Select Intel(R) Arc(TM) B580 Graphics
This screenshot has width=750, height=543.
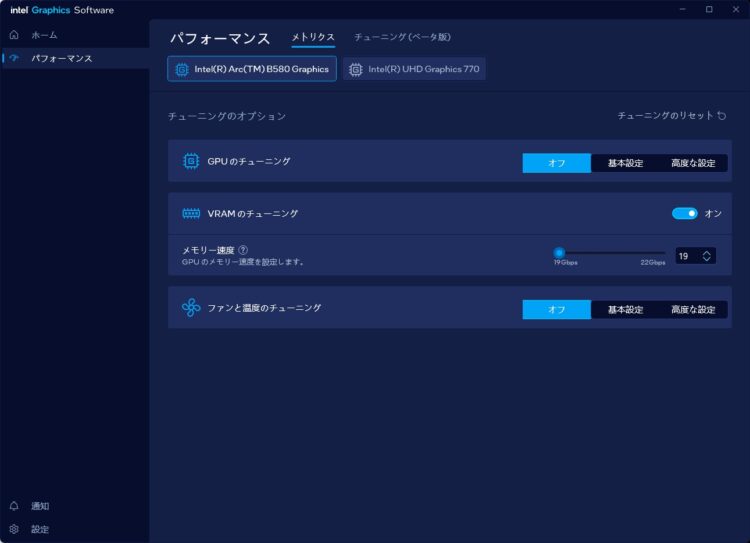(x=252, y=69)
